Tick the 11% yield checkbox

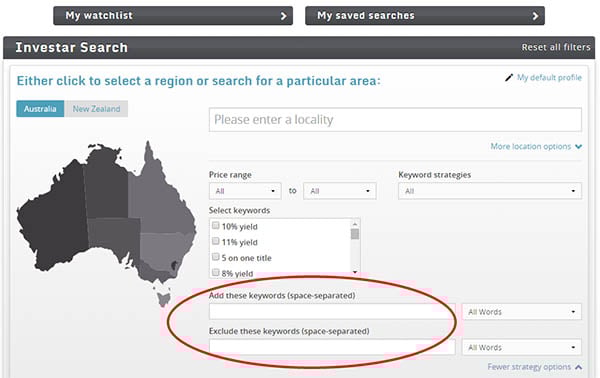pyautogui.click(x=216, y=241)
